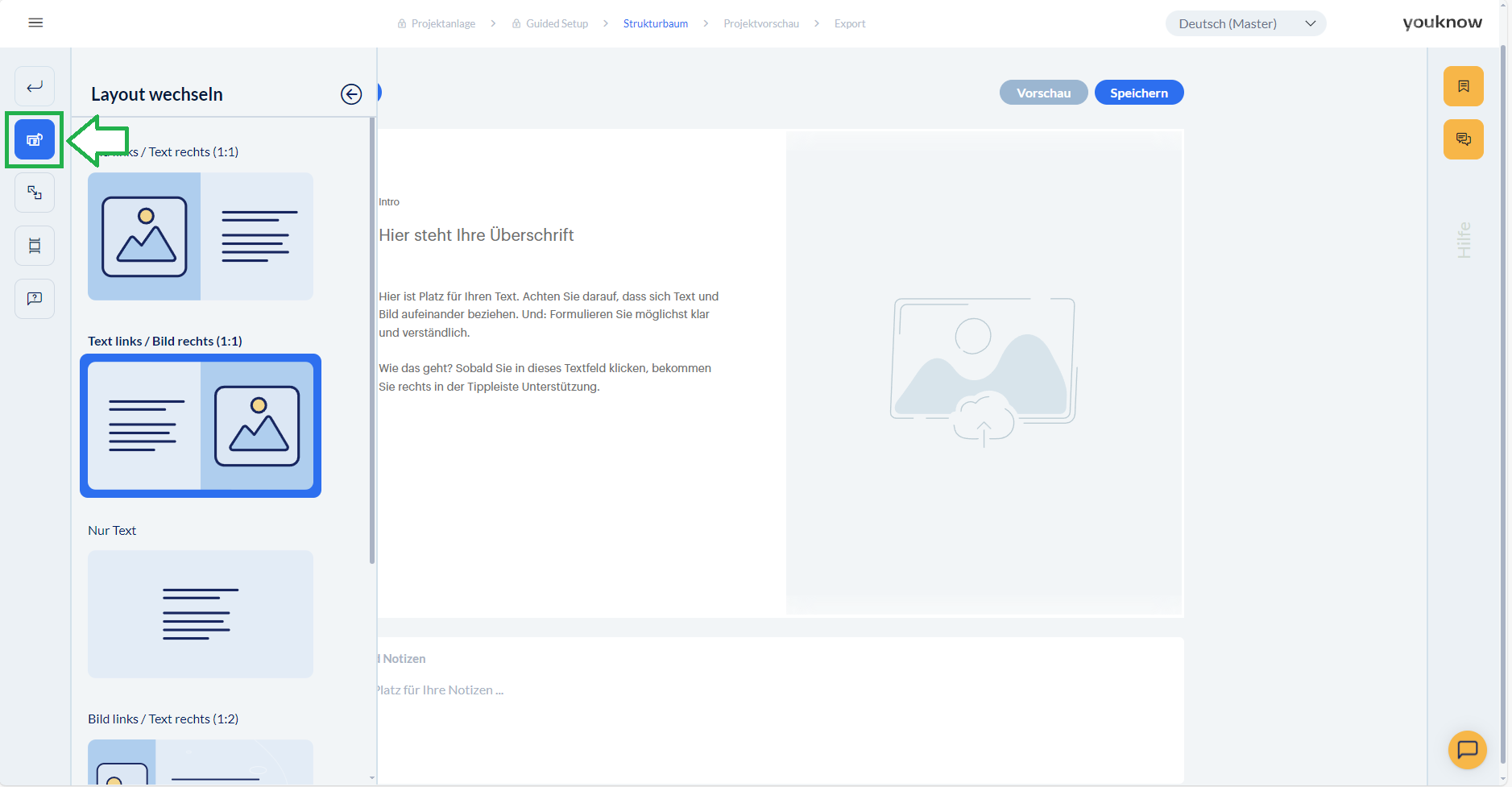
Task: Open the hamburger main menu
Action: tap(35, 23)
